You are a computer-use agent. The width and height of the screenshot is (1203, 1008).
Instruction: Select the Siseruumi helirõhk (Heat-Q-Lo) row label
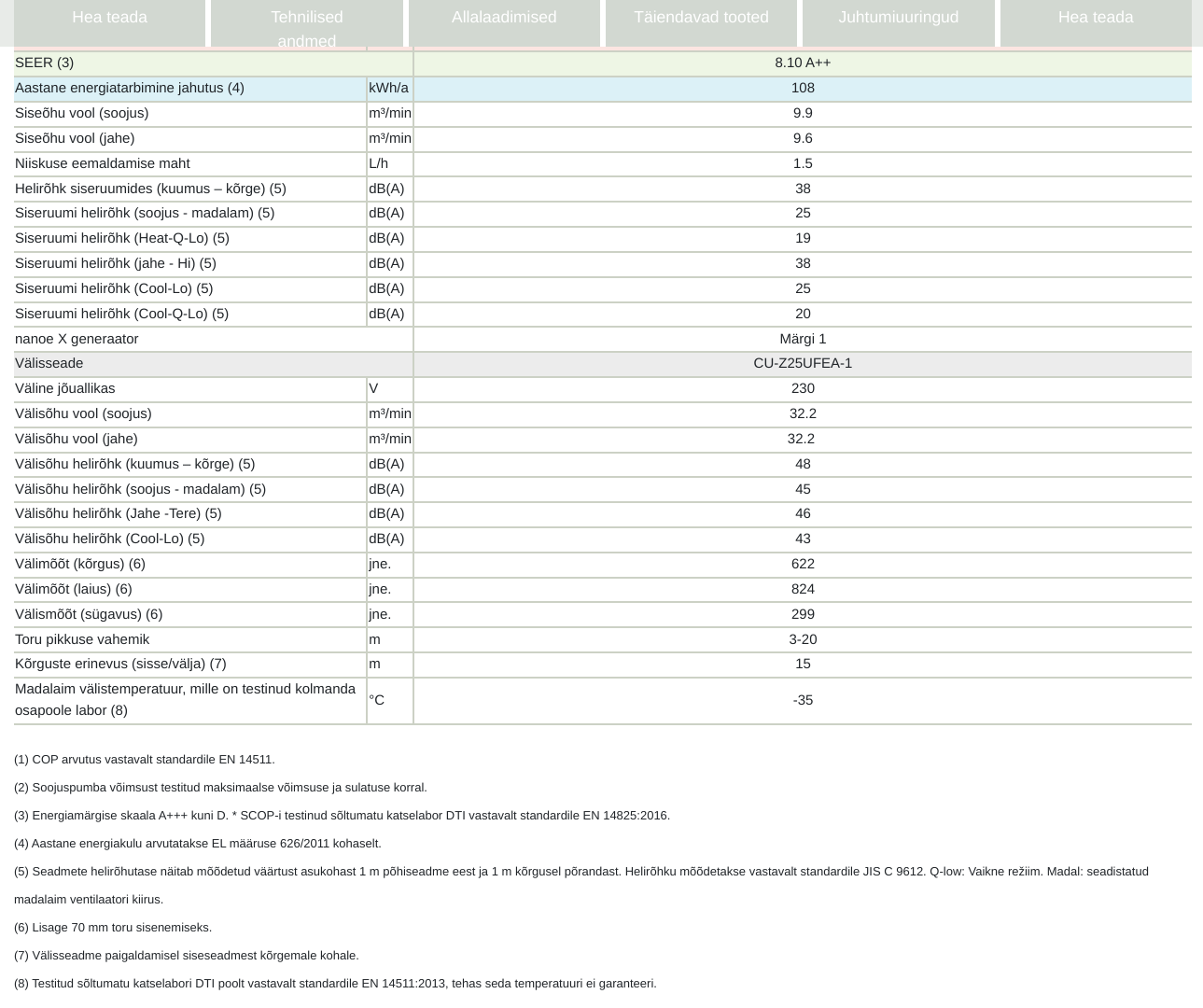click(122, 238)
